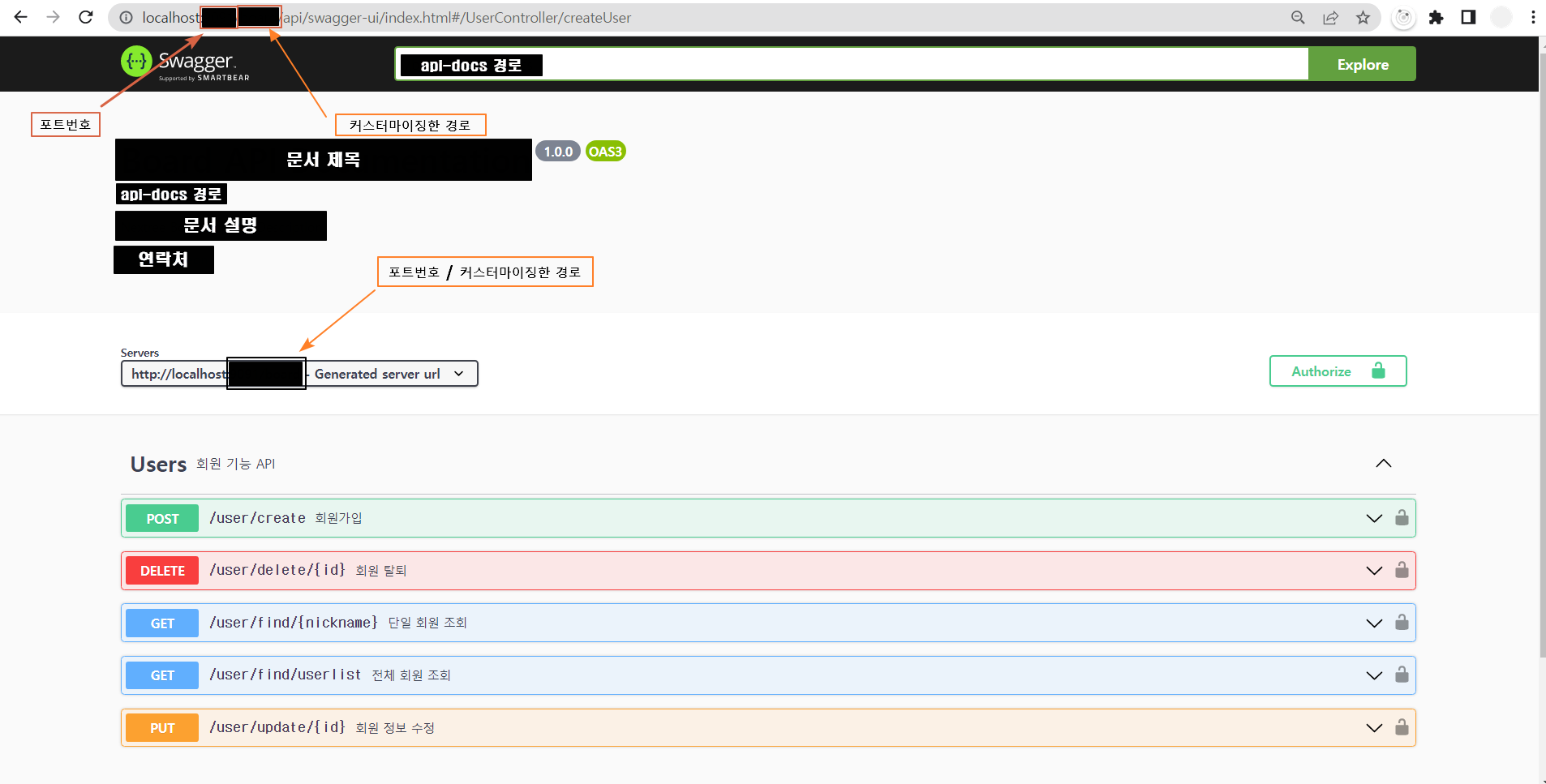Expand the POST /user/create chevron

[1374, 518]
